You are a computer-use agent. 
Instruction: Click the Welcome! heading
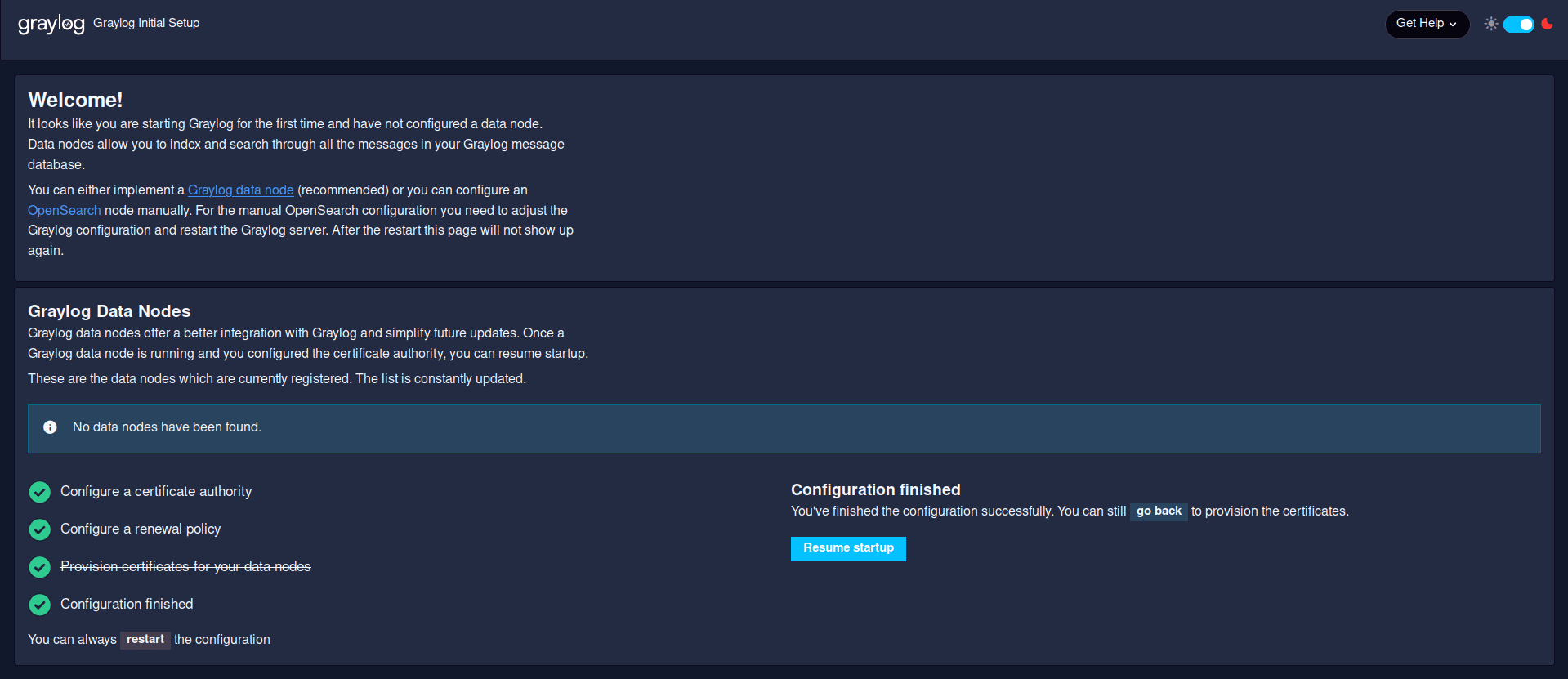[75, 100]
